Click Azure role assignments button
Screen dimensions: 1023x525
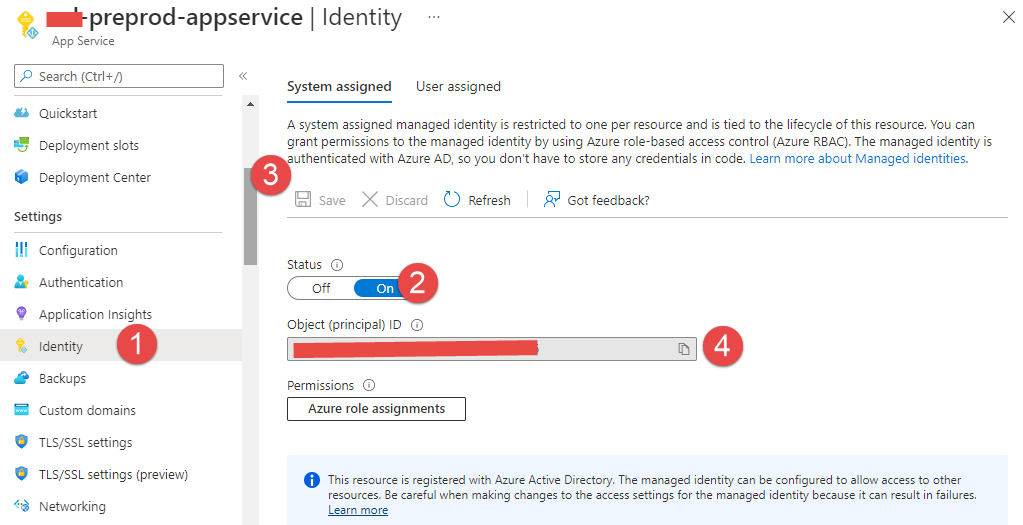376,409
